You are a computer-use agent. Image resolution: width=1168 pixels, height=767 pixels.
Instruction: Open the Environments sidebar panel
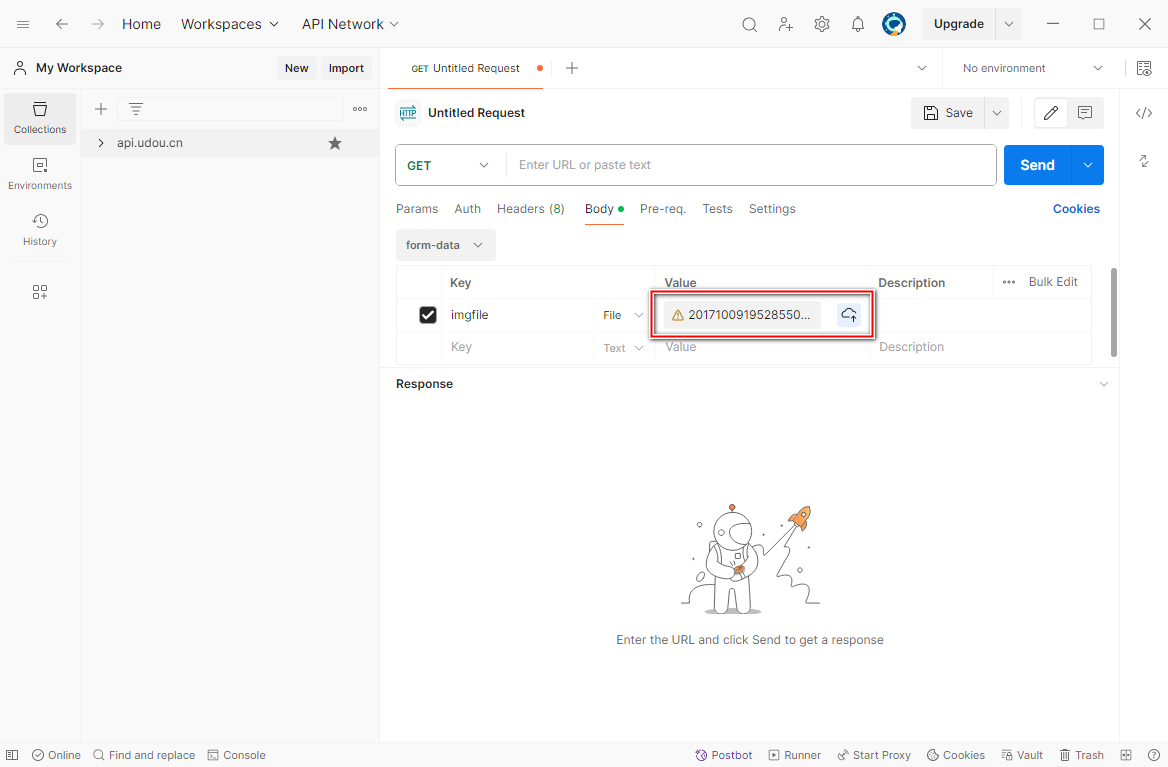pyautogui.click(x=40, y=173)
